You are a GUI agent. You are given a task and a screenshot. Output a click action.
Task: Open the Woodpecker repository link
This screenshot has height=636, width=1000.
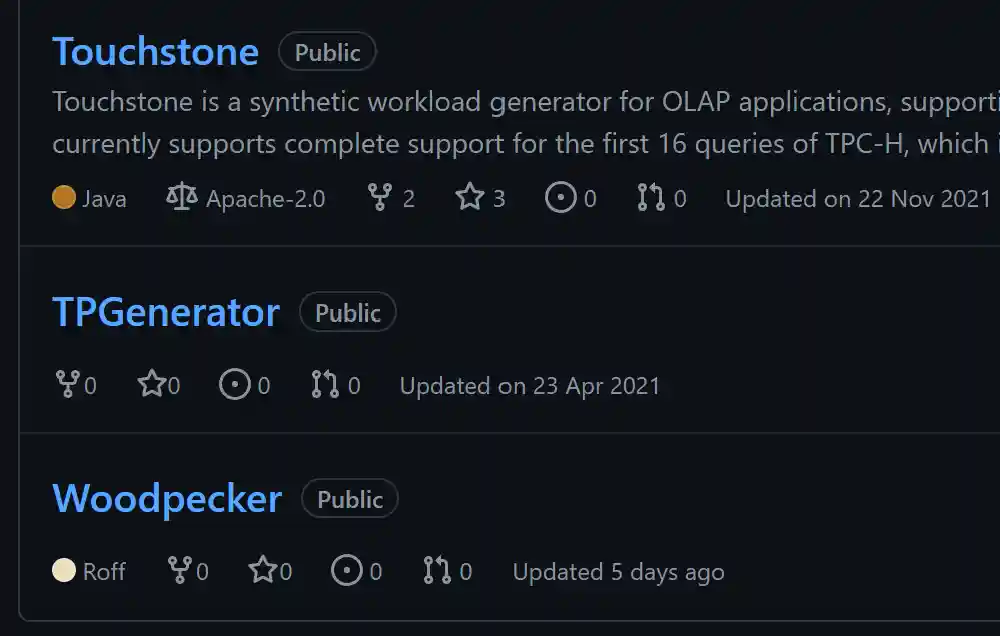tap(167, 499)
